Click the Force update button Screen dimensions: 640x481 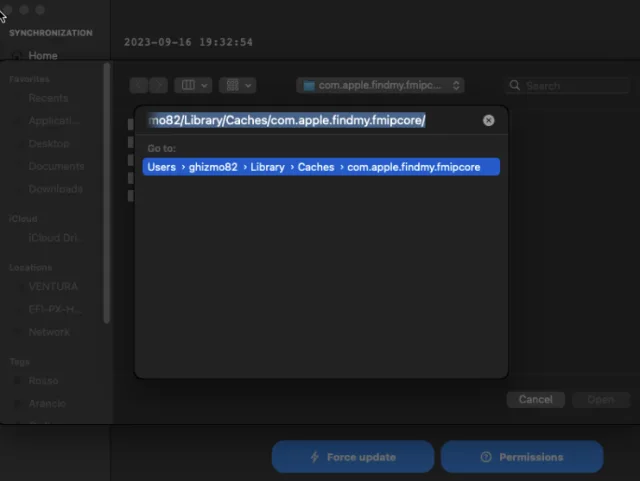click(353, 457)
